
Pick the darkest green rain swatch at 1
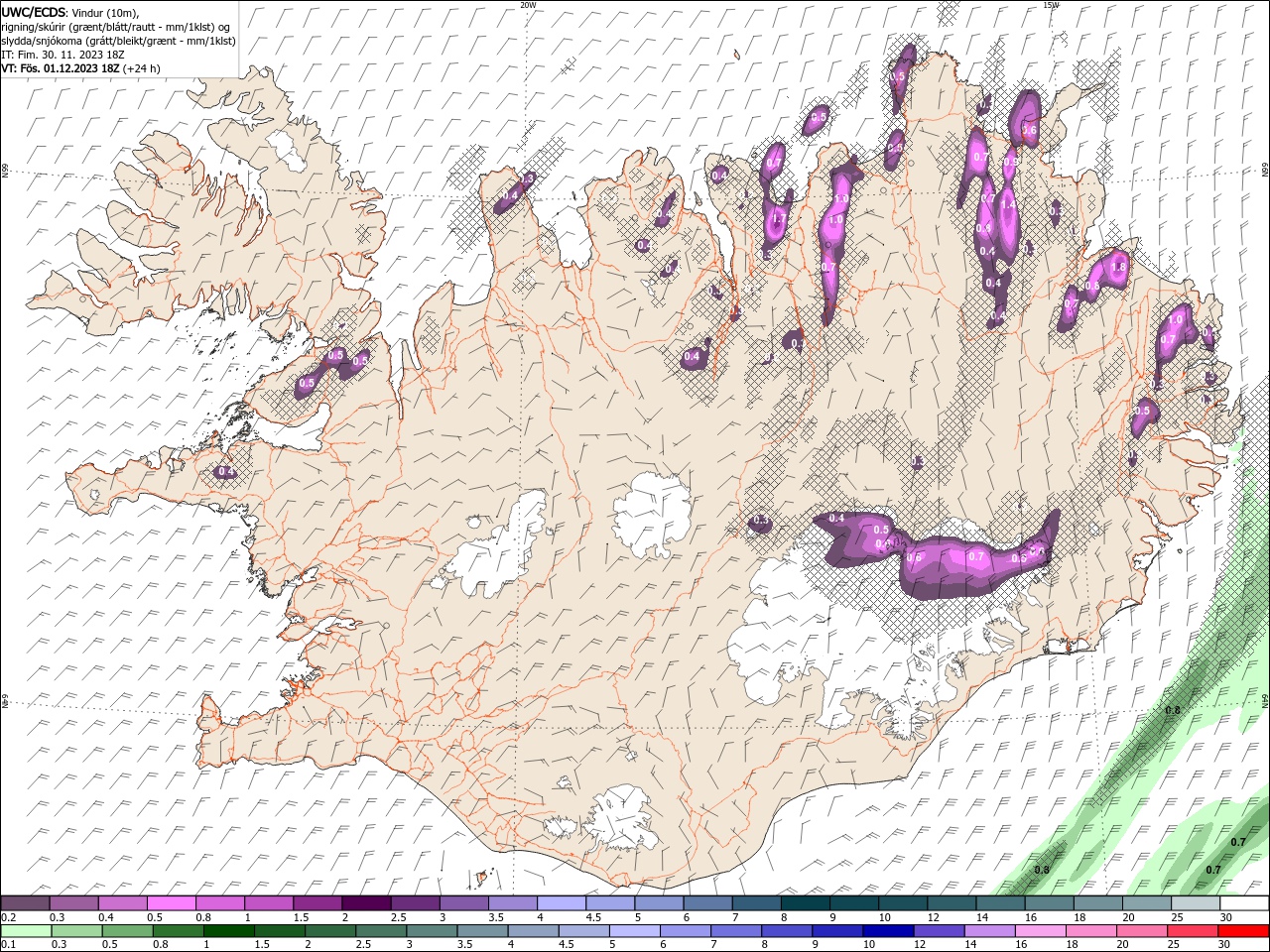[230, 931]
